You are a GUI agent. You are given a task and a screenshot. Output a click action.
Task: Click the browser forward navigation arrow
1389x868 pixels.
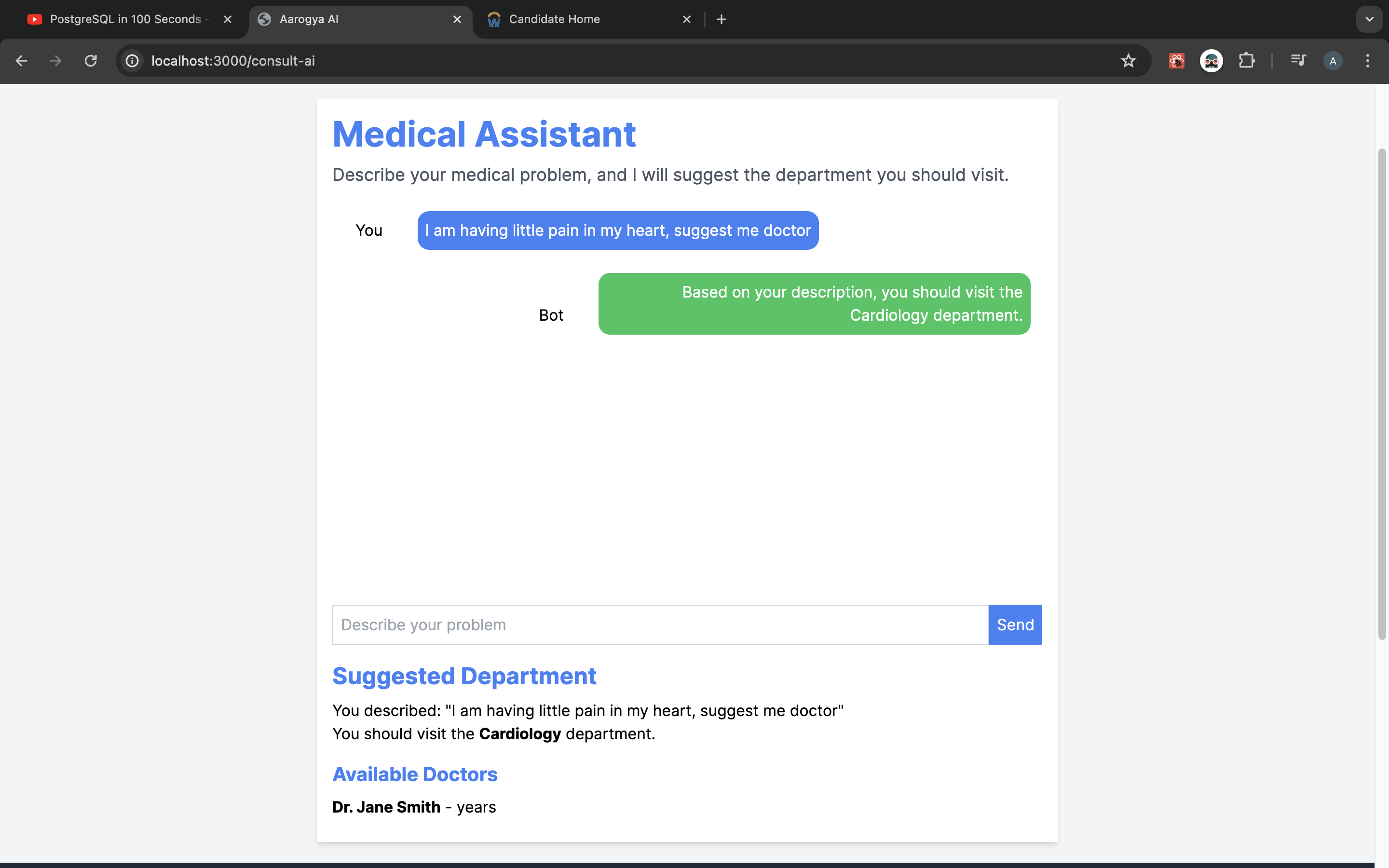(x=56, y=61)
